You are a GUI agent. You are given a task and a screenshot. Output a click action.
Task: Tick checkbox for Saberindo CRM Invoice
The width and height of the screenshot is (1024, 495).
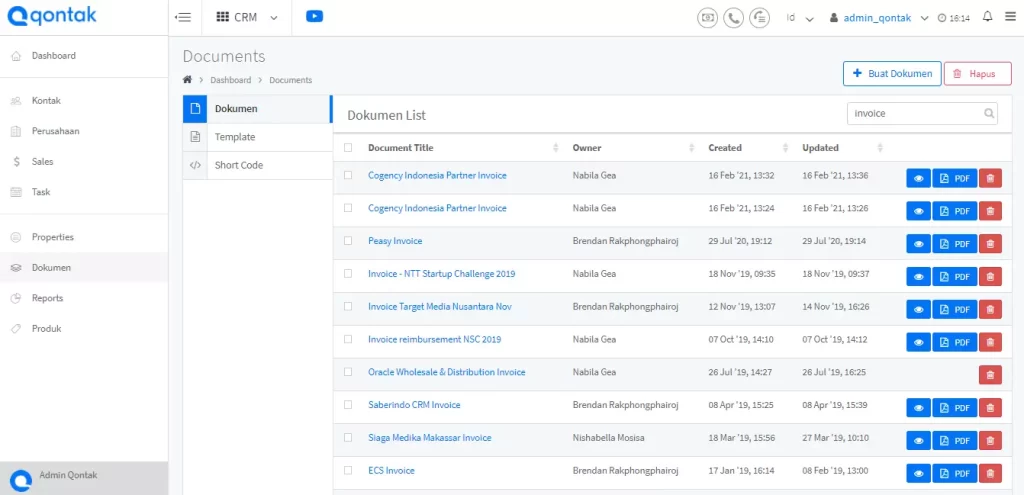[x=348, y=404]
